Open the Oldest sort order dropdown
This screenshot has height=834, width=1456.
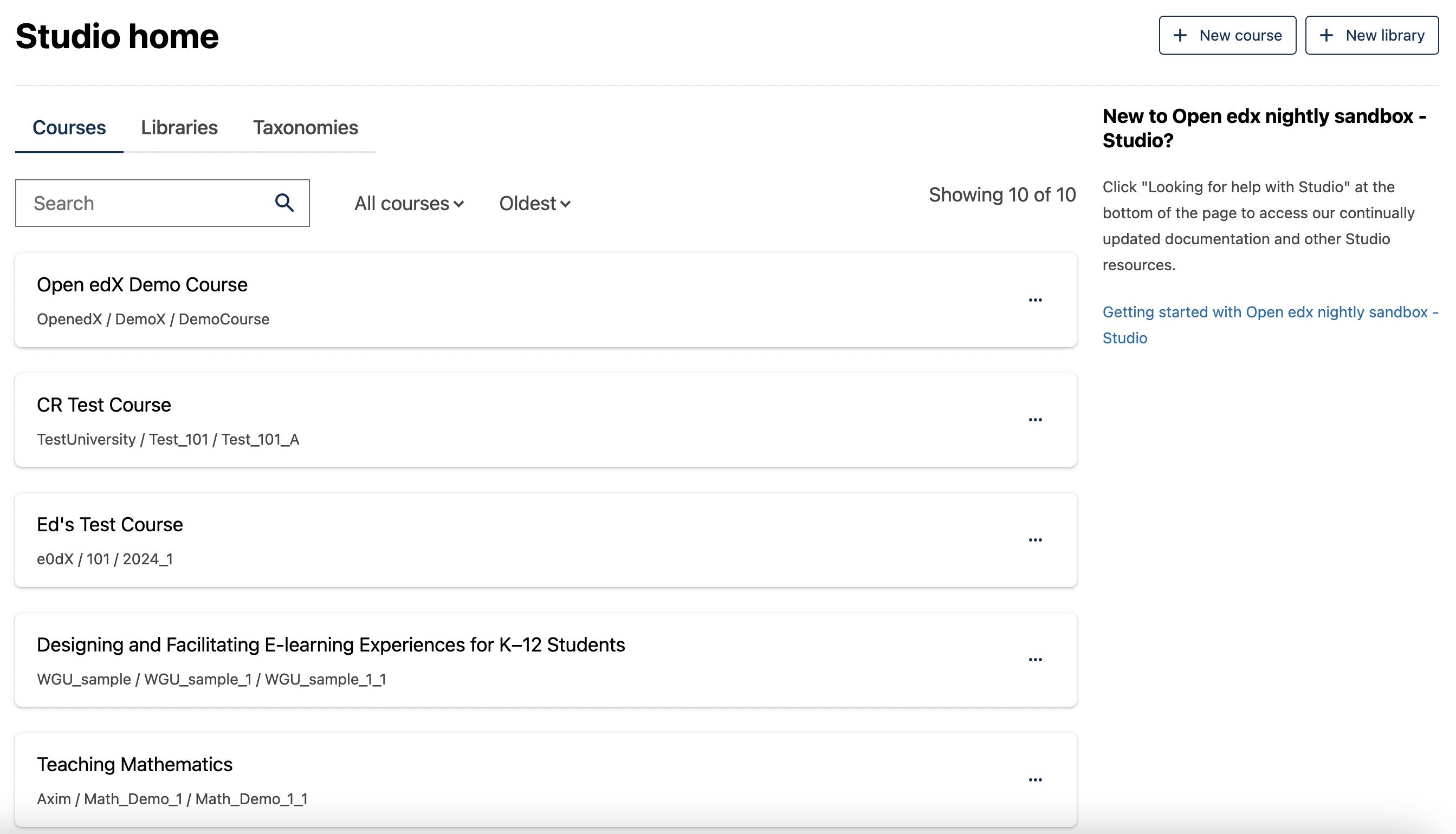tap(534, 203)
